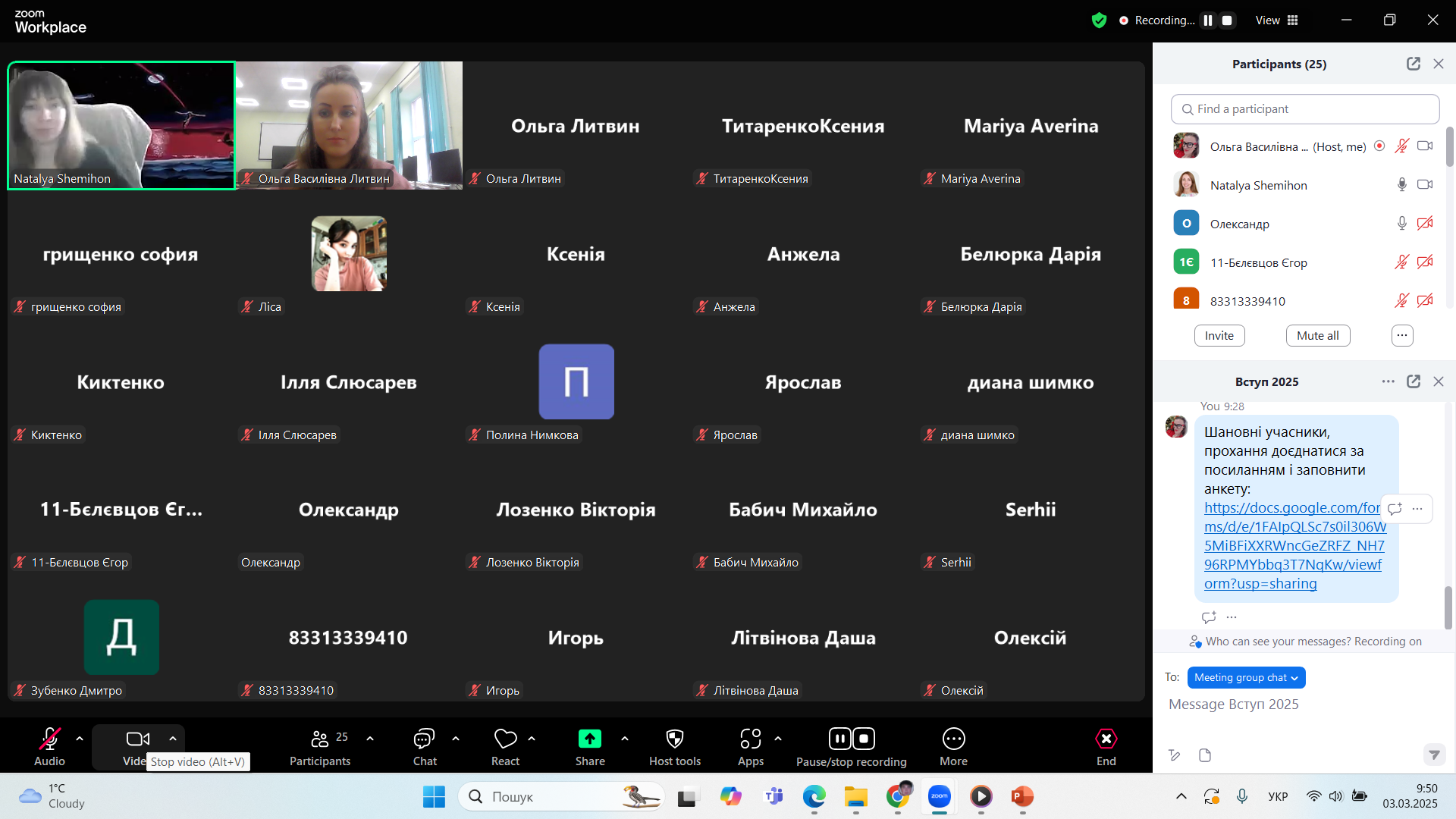Open chat text formatting icon

(1175, 755)
